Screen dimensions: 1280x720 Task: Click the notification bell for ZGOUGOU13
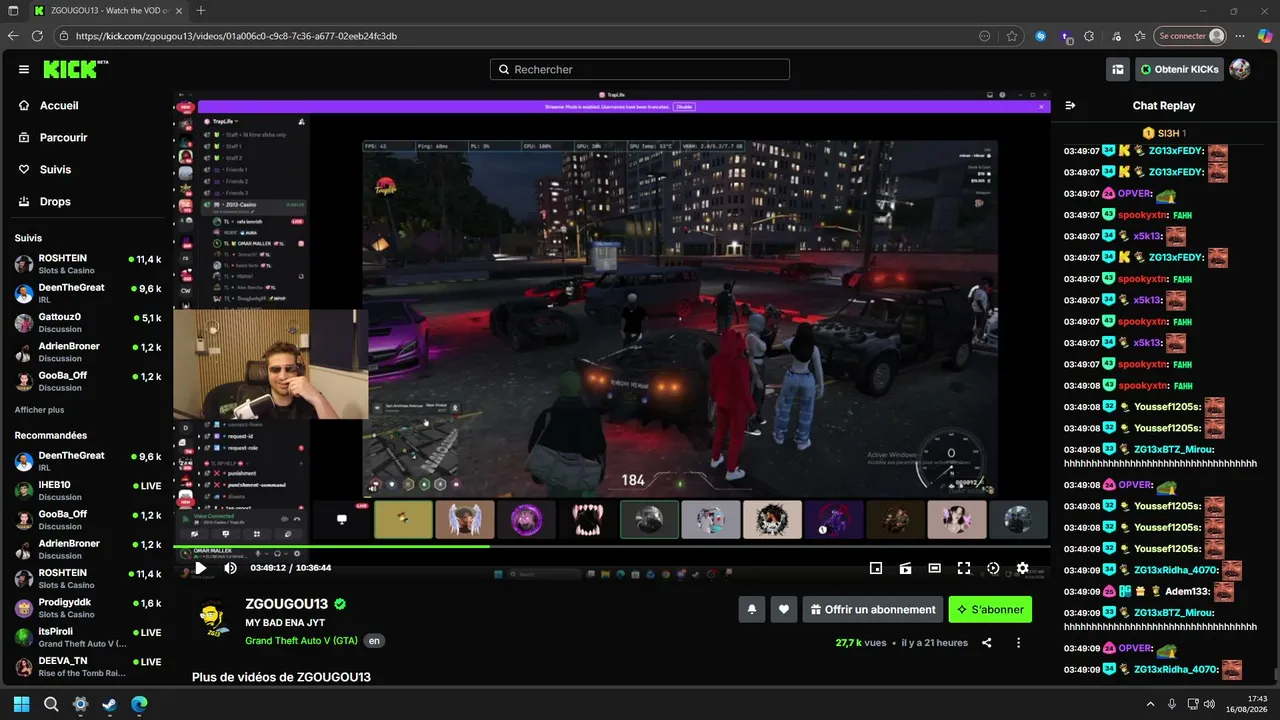click(752, 609)
